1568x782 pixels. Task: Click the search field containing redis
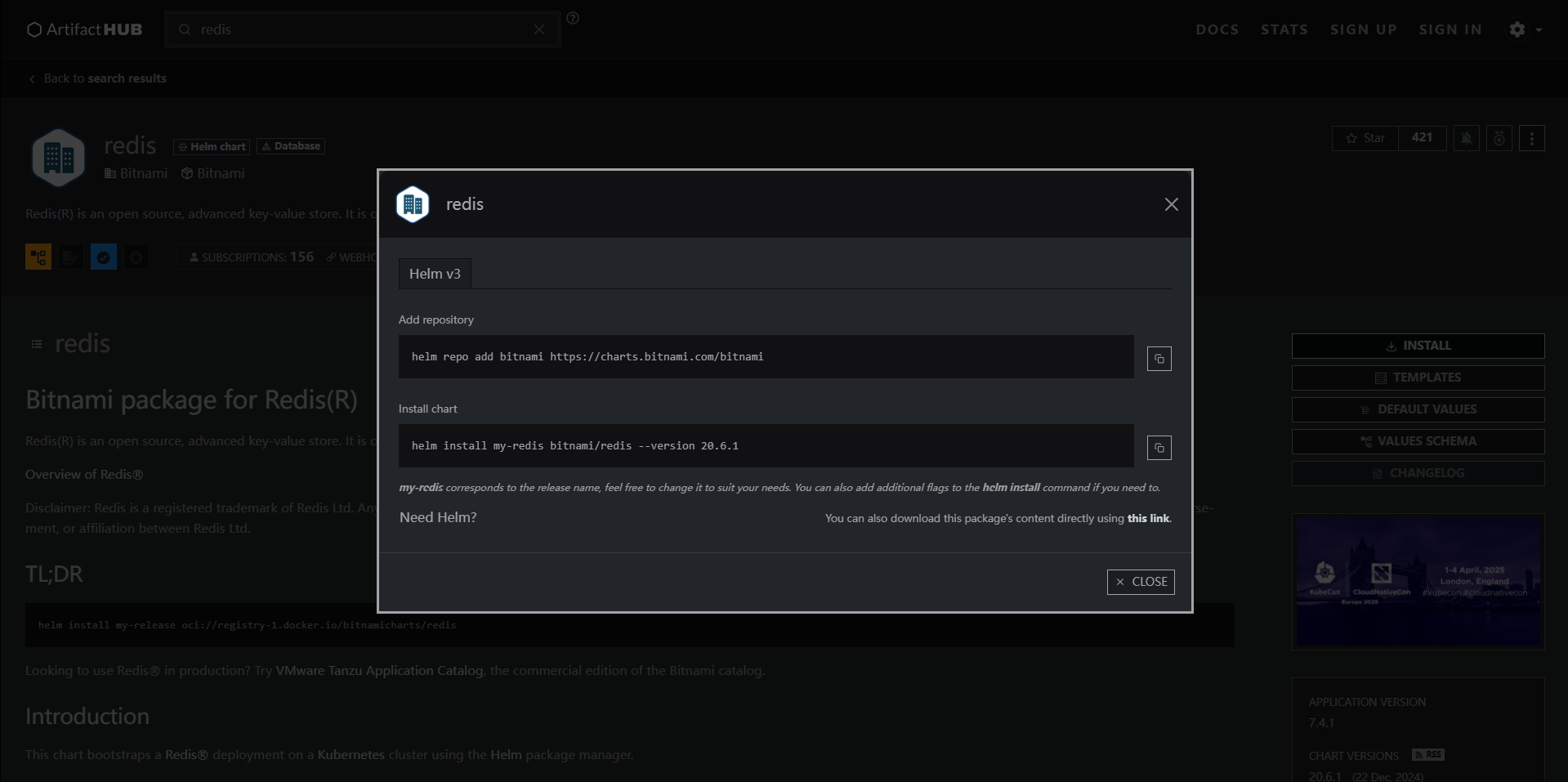tap(363, 29)
